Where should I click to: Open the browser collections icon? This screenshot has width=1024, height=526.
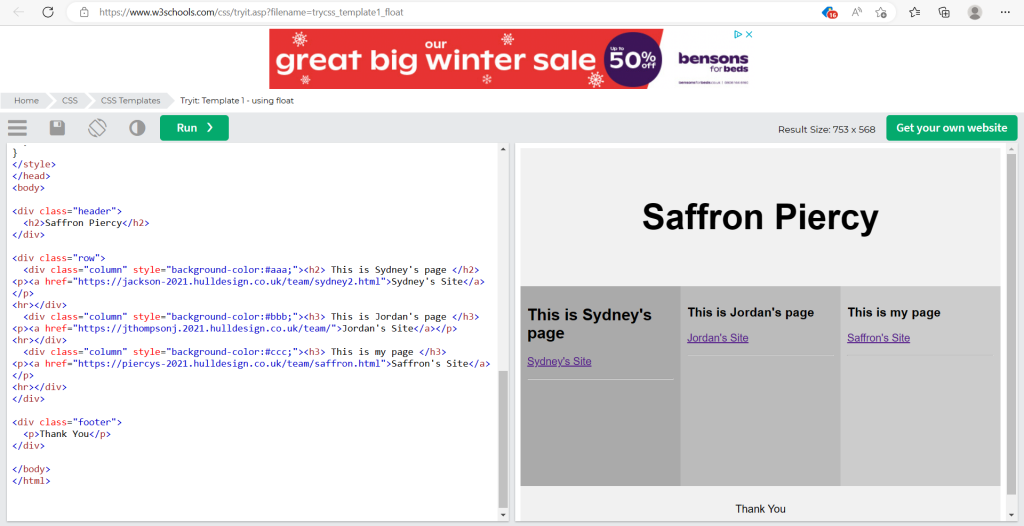pyautogui.click(x=944, y=12)
